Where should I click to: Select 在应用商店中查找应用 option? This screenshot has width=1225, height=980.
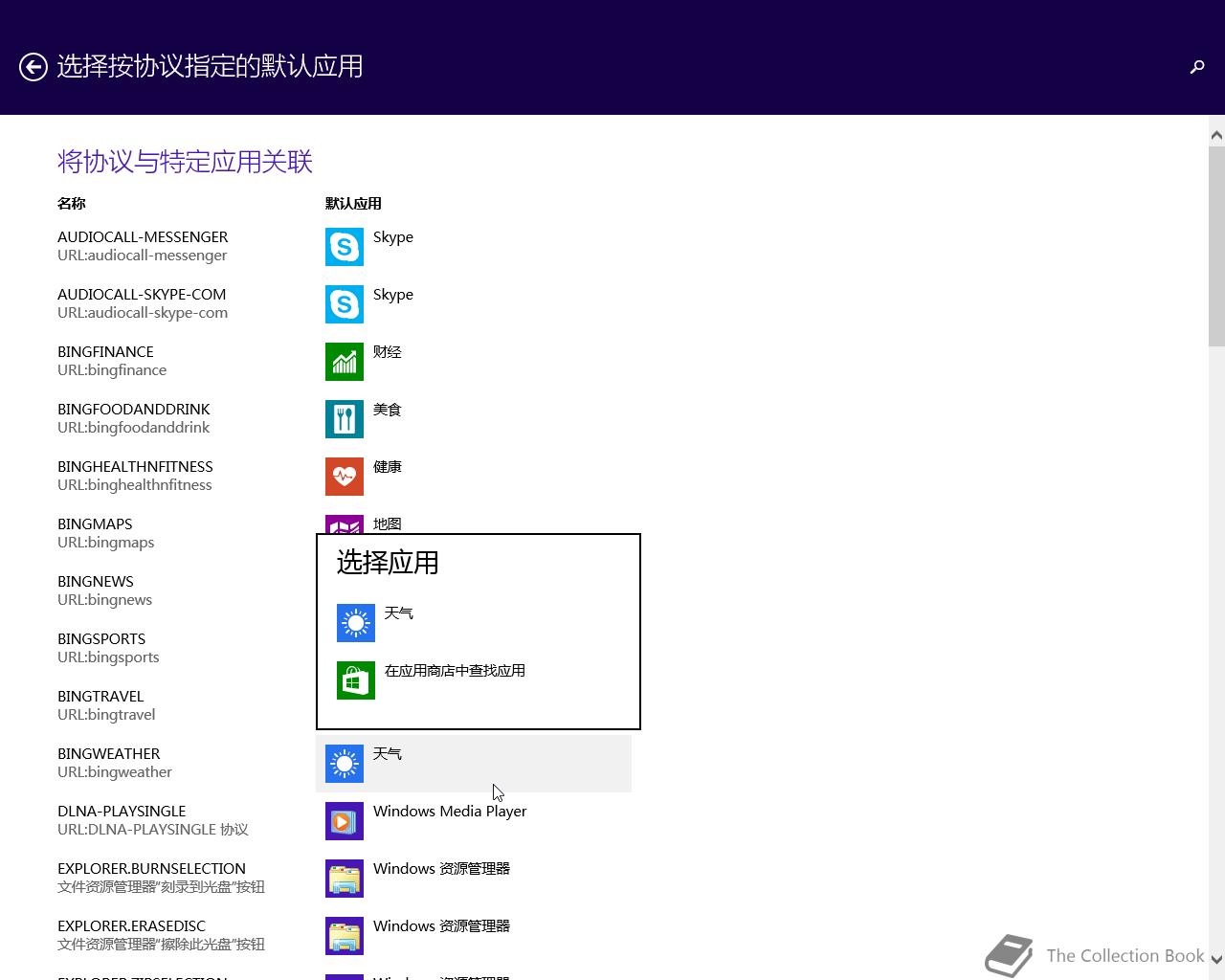pos(455,670)
